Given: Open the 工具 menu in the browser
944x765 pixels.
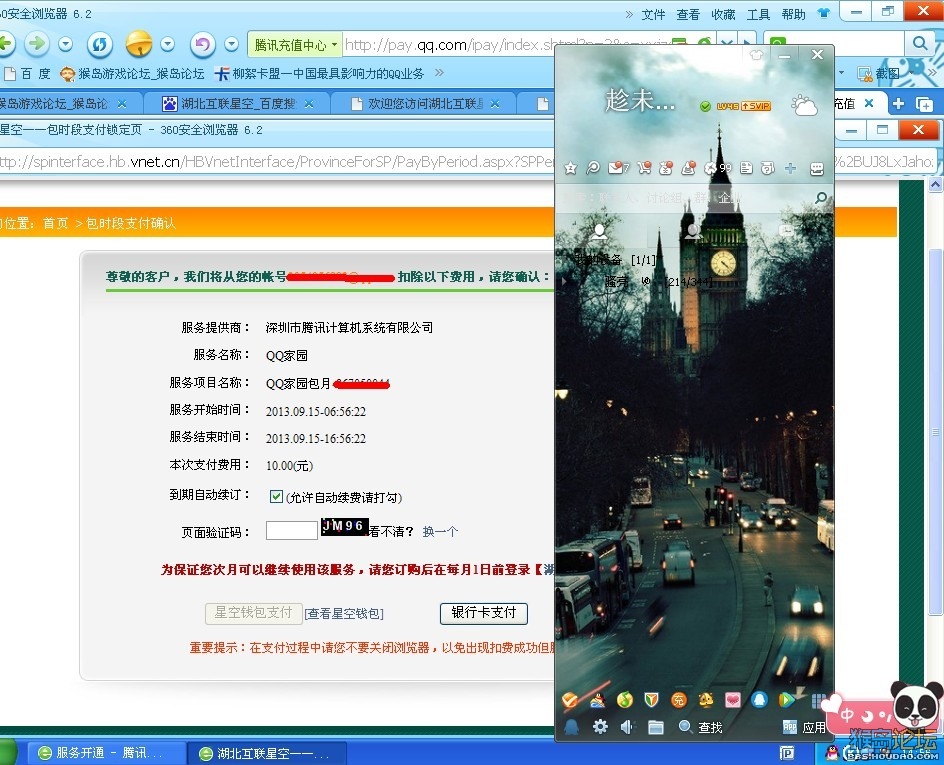Looking at the screenshot, I should pyautogui.click(x=759, y=14).
